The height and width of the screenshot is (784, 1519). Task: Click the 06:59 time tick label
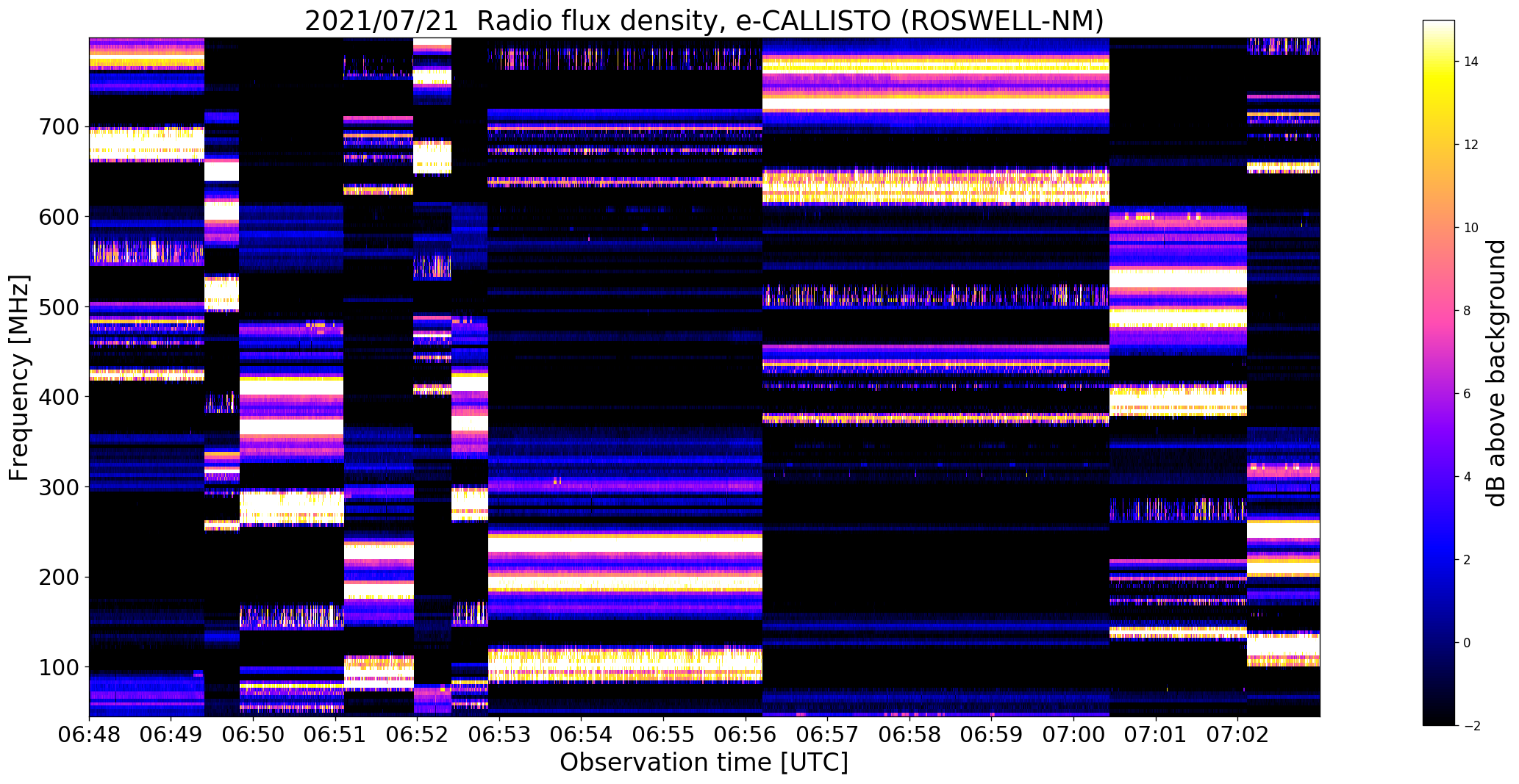991,735
